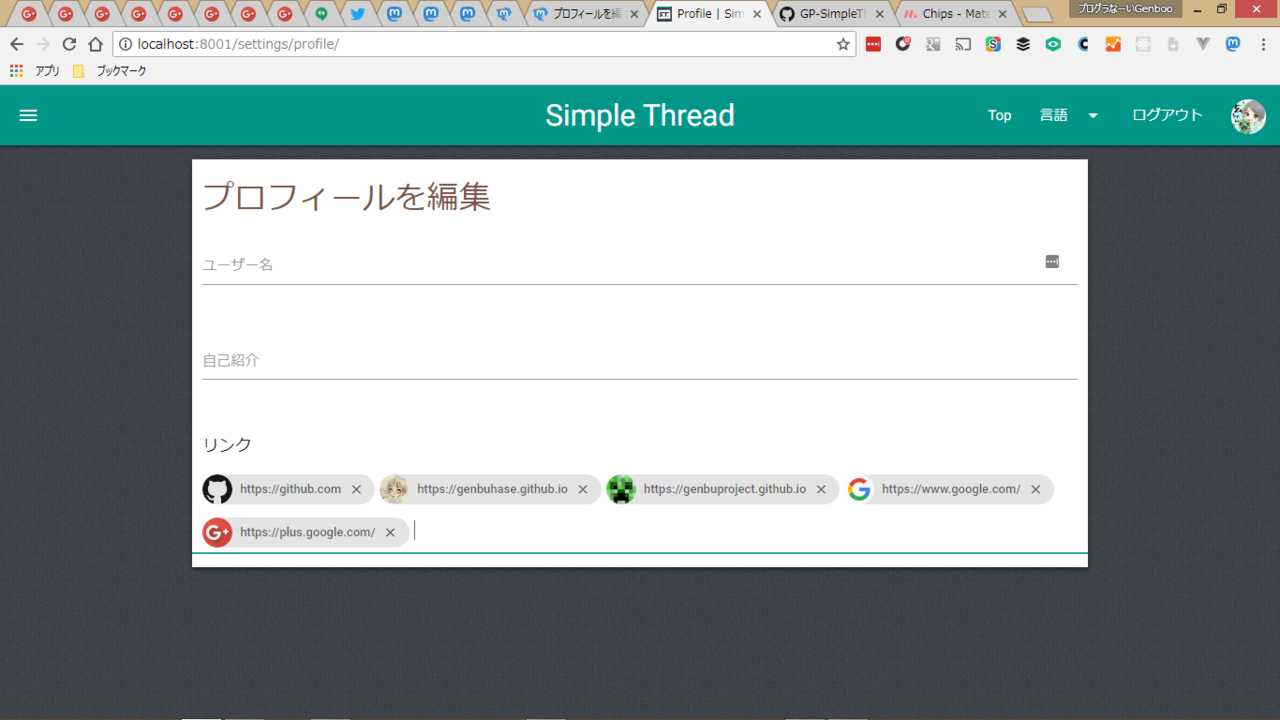Click the GitHub octocat chip icon
The height and width of the screenshot is (720, 1280).
(217, 489)
